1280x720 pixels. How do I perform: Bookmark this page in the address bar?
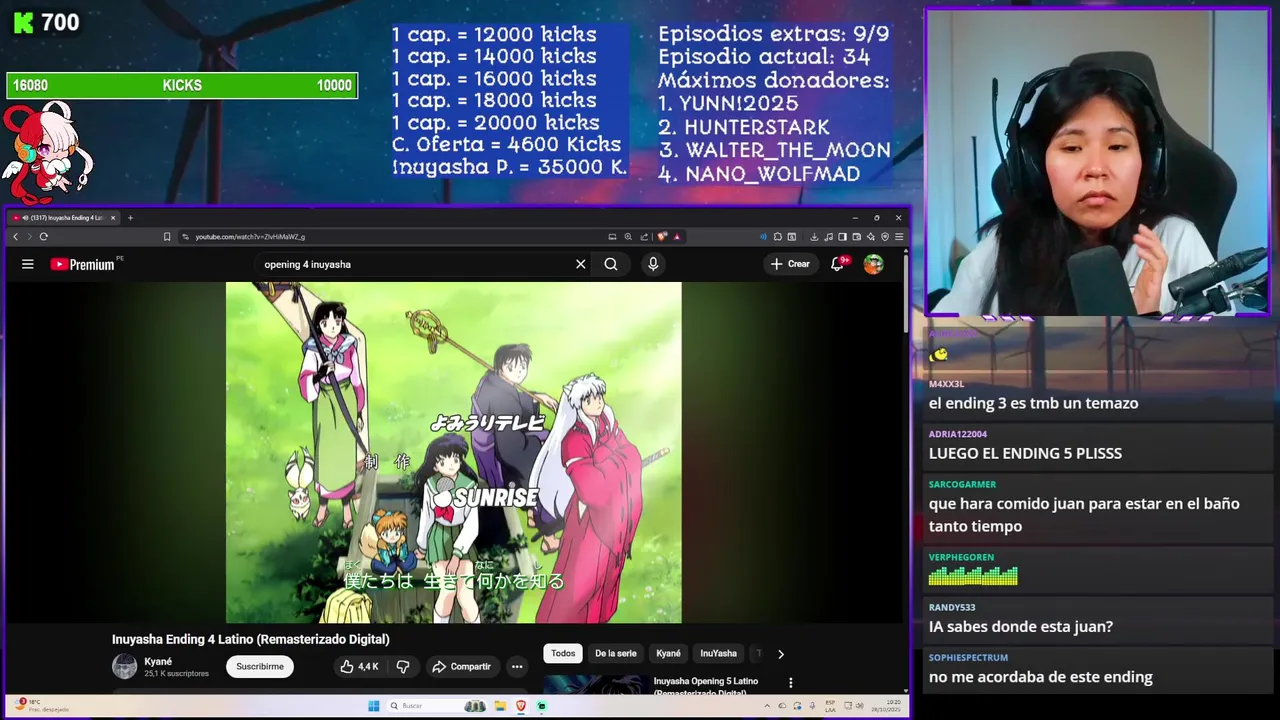click(x=167, y=237)
